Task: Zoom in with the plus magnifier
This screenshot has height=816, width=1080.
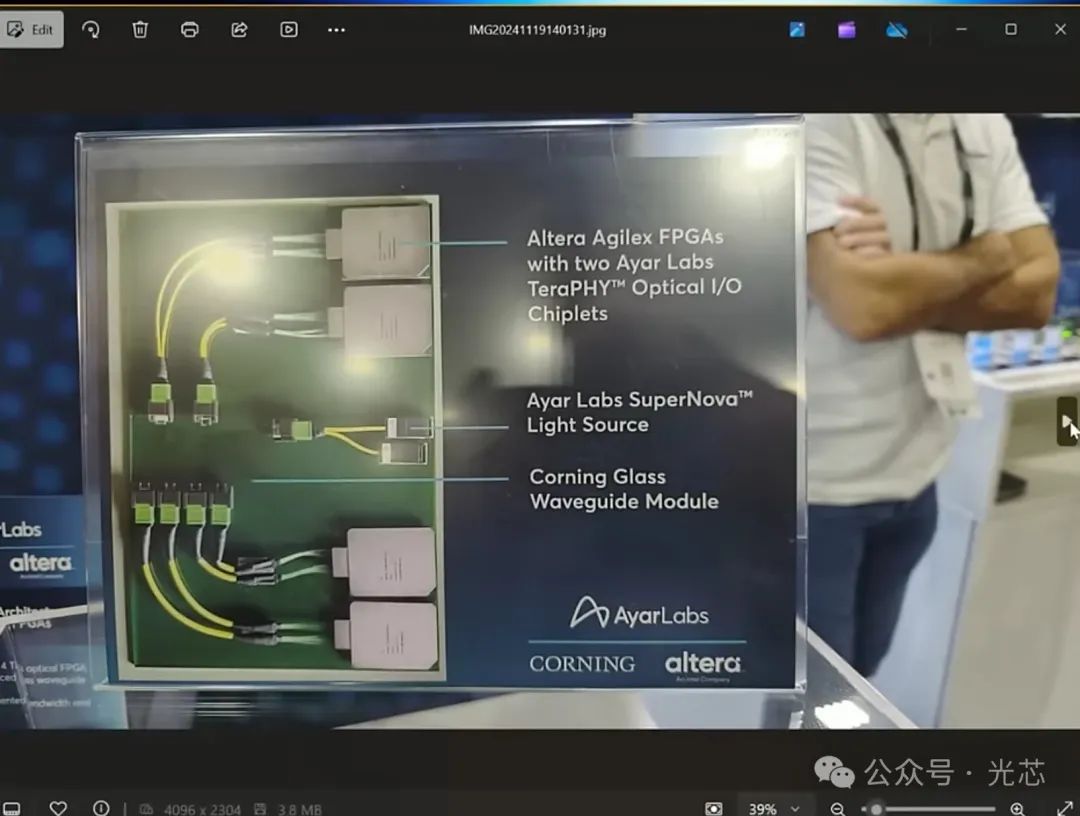Action: pyautogui.click(x=1017, y=809)
